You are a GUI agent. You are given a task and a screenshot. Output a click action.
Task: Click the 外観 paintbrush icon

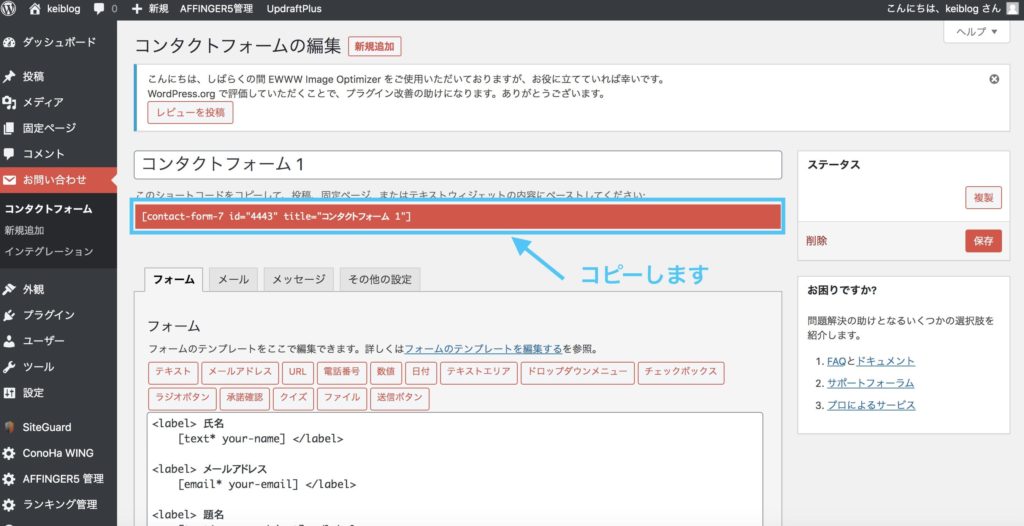pyautogui.click(x=9, y=289)
